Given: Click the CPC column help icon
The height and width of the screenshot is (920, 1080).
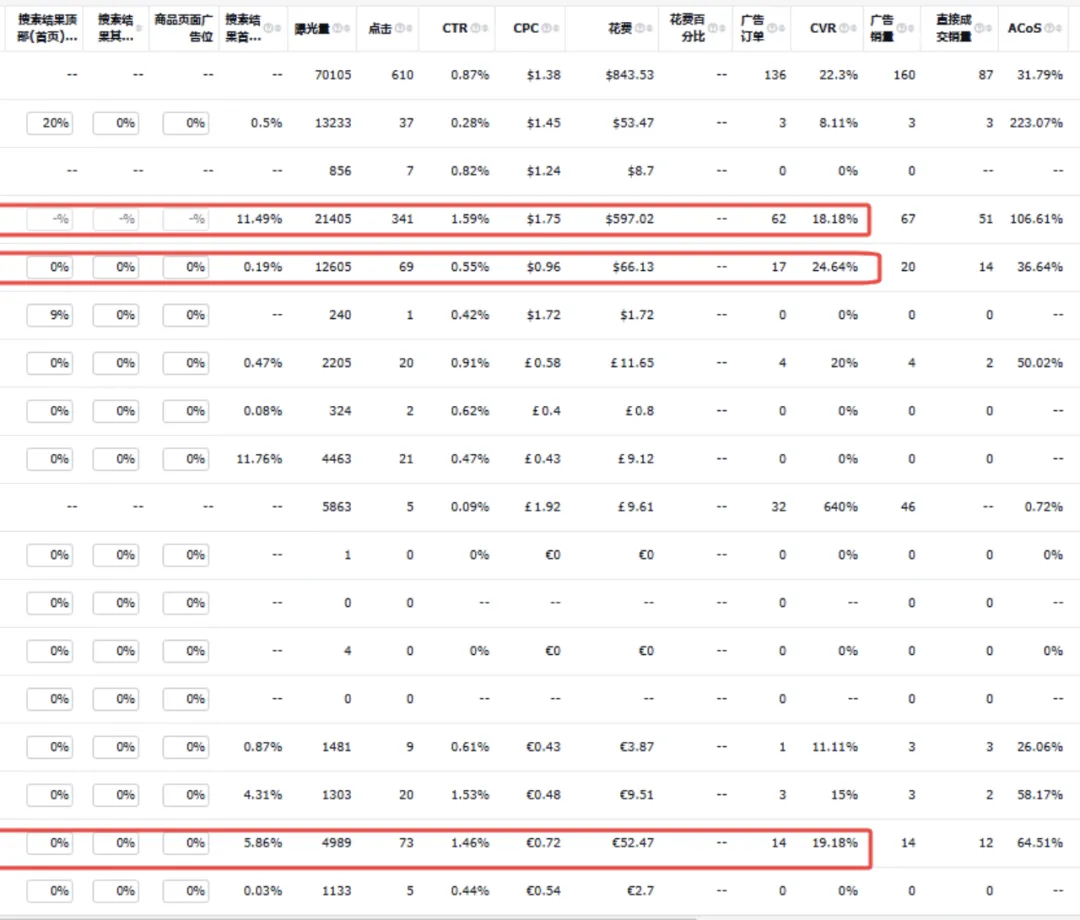Looking at the screenshot, I should tap(546, 28).
